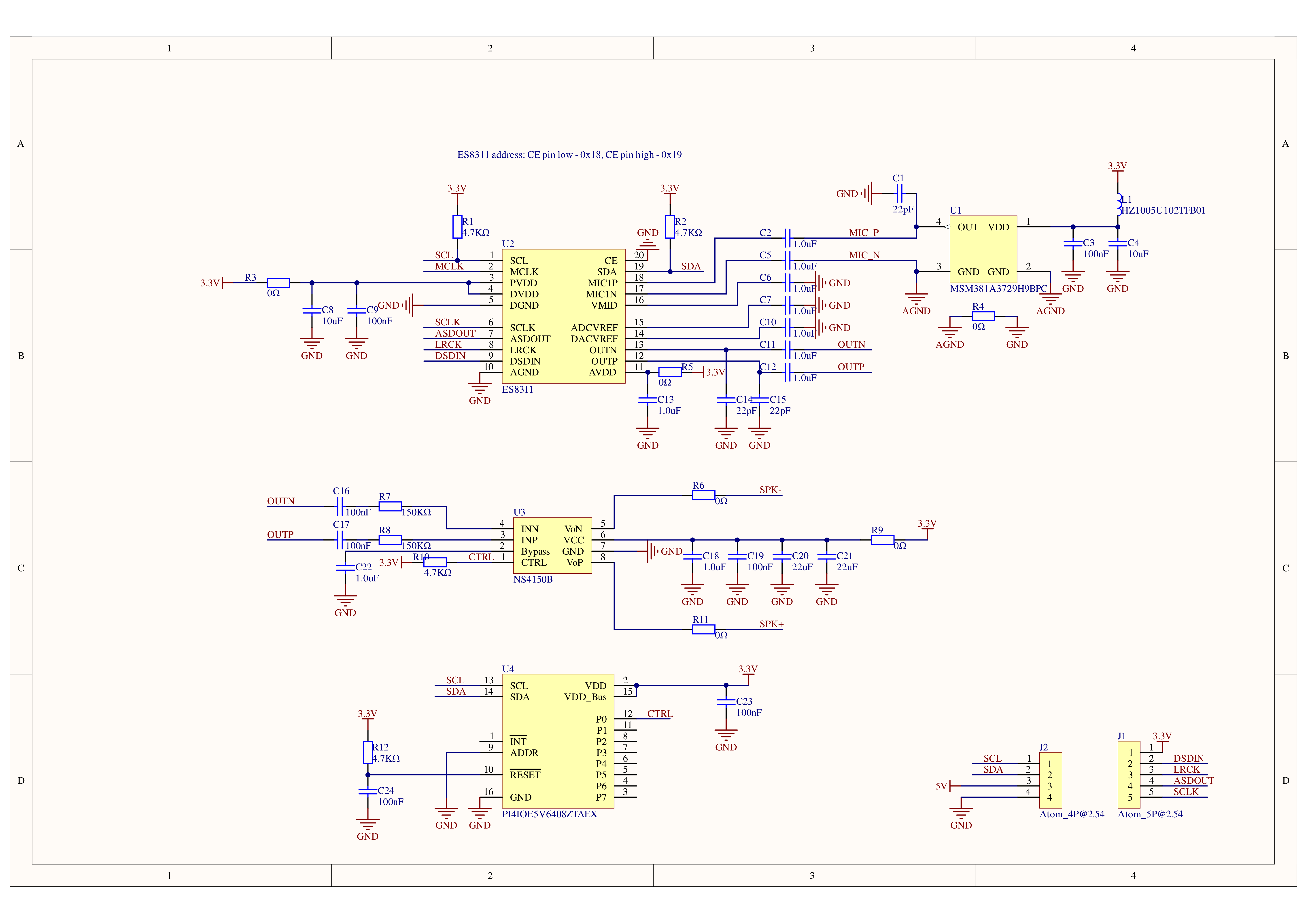Click the R6 0Ω resistor symbol
Image resolution: width=1308 pixels, height=924 pixels.
point(704,495)
